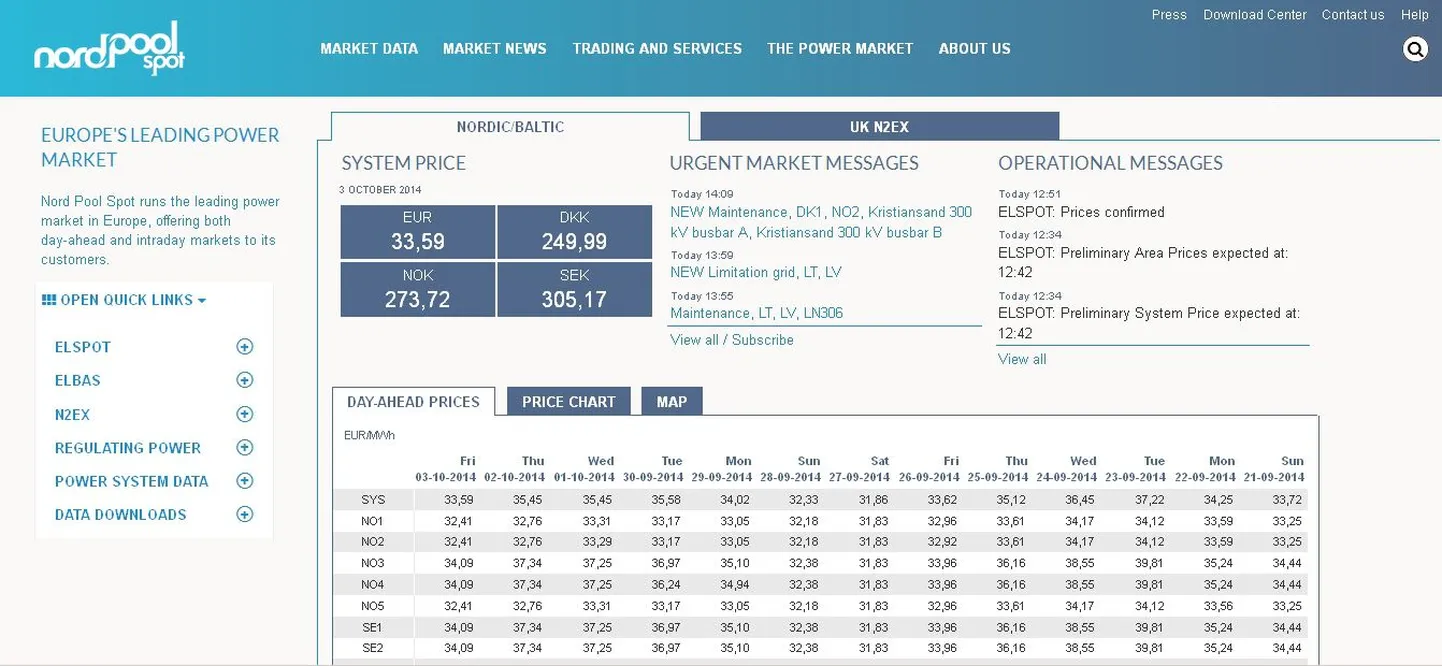This screenshot has width=1442, height=666.
Task: Collapse the Open Quick Links dropdown arrow
Action: pos(202,301)
